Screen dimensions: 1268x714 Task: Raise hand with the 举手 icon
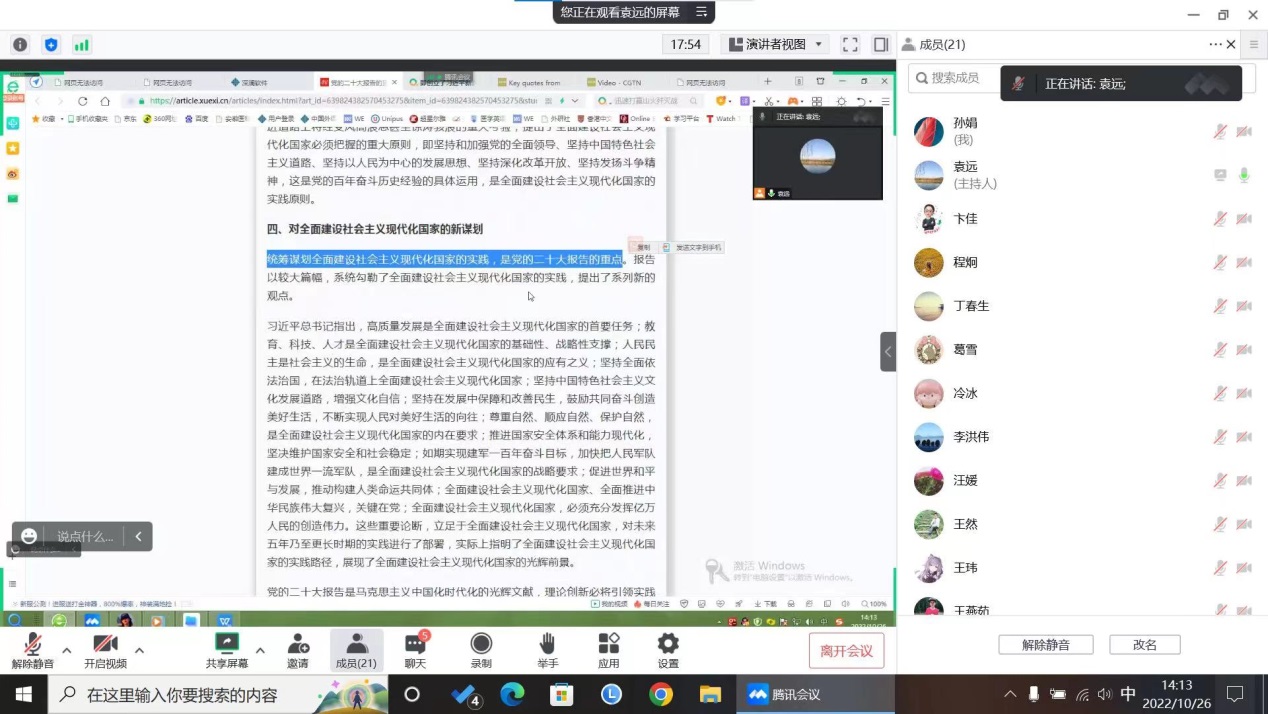[x=547, y=650]
